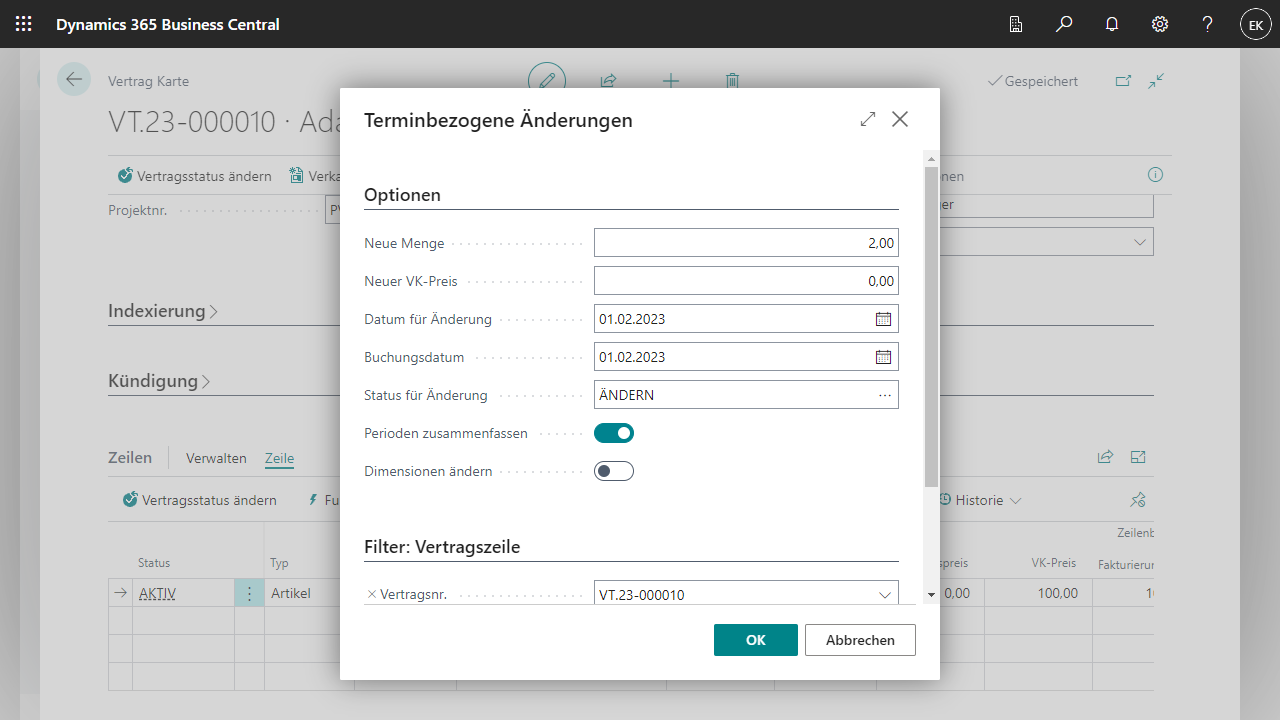Open Status für Änderung lookup ellipsis
The height and width of the screenshot is (720, 1280).
[884, 395]
